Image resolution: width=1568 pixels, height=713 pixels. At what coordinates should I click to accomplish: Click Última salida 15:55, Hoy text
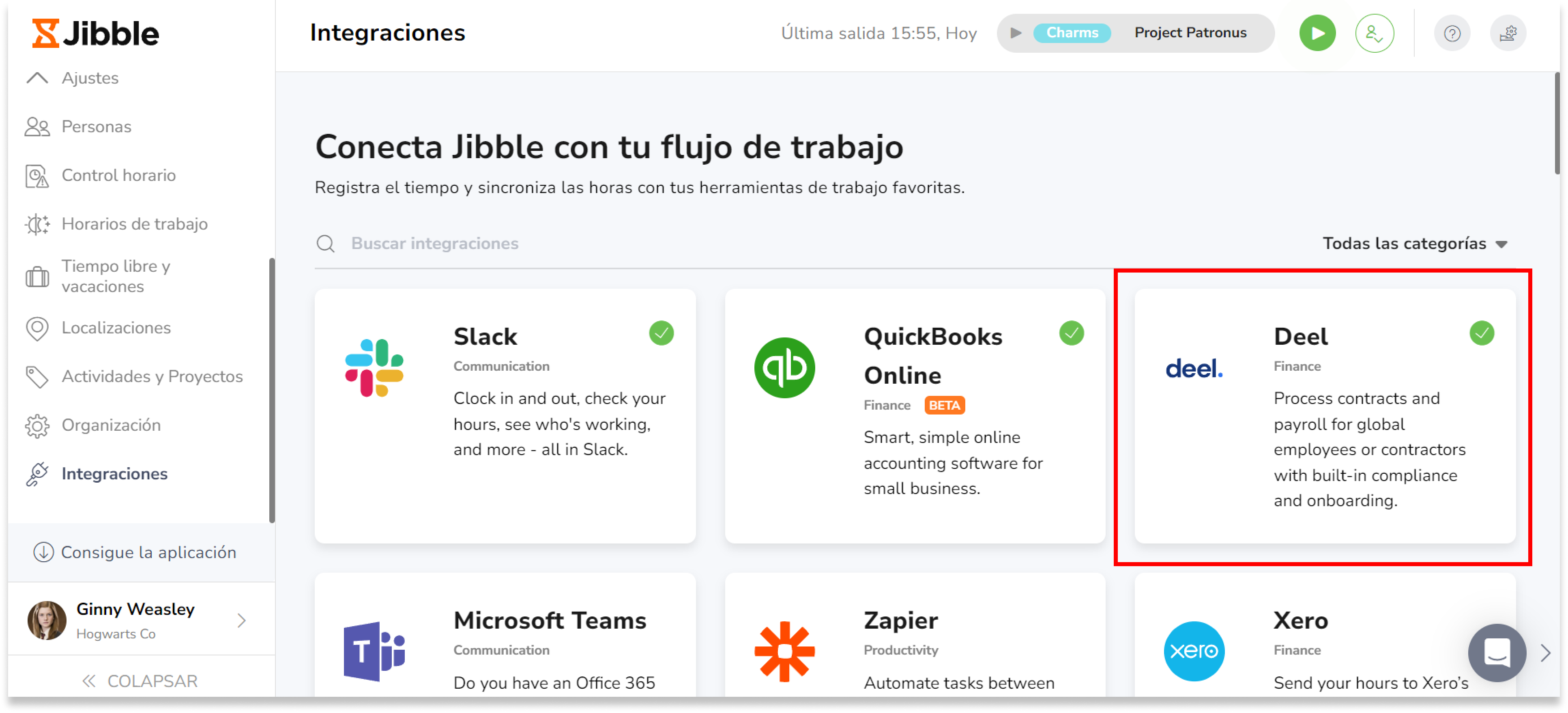point(879,33)
